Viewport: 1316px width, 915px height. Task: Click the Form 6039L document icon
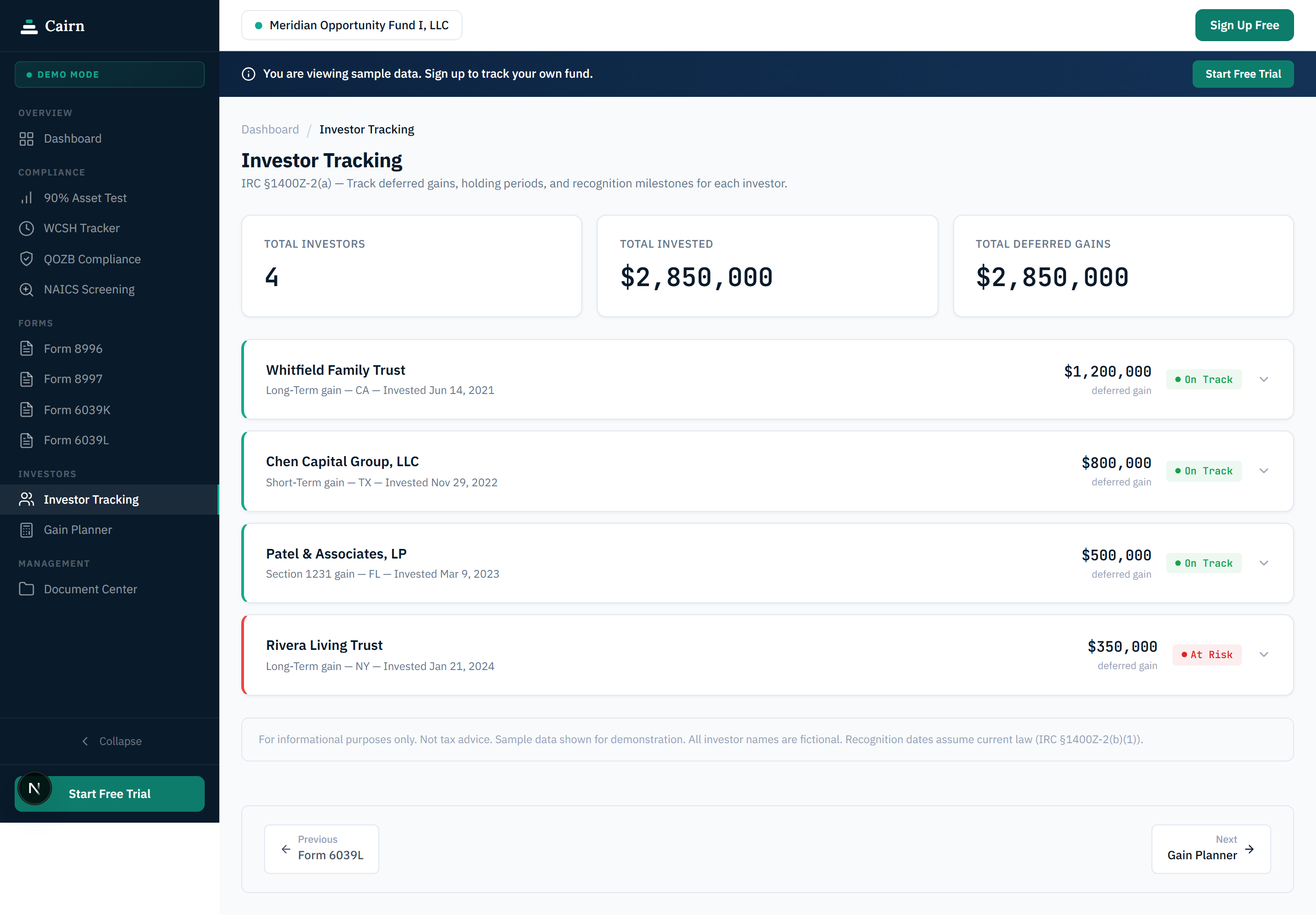coord(27,440)
